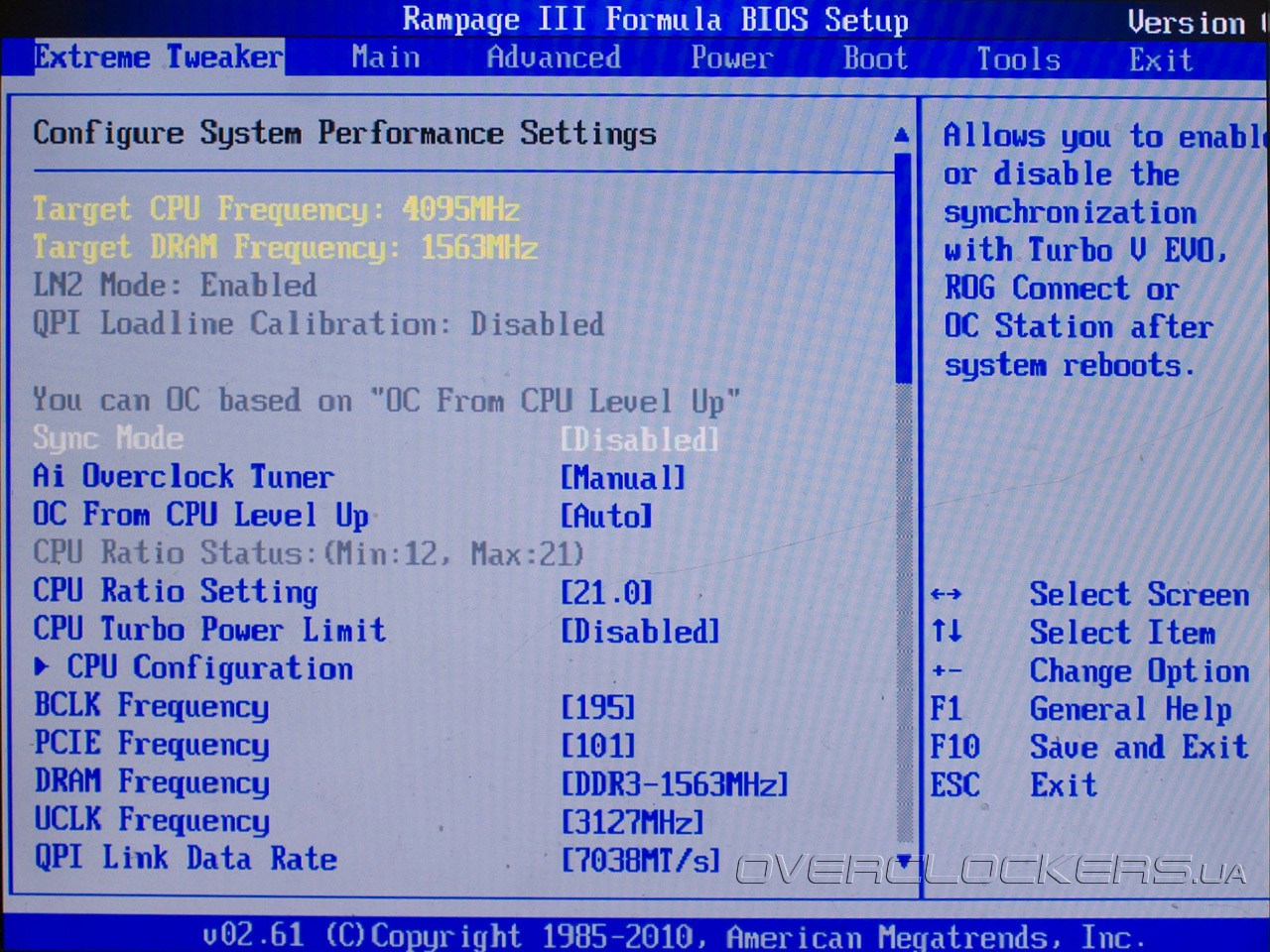Click Target CPU Frequency 4095MHz text
This screenshot has height=952, width=1270.
[x=276, y=209]
